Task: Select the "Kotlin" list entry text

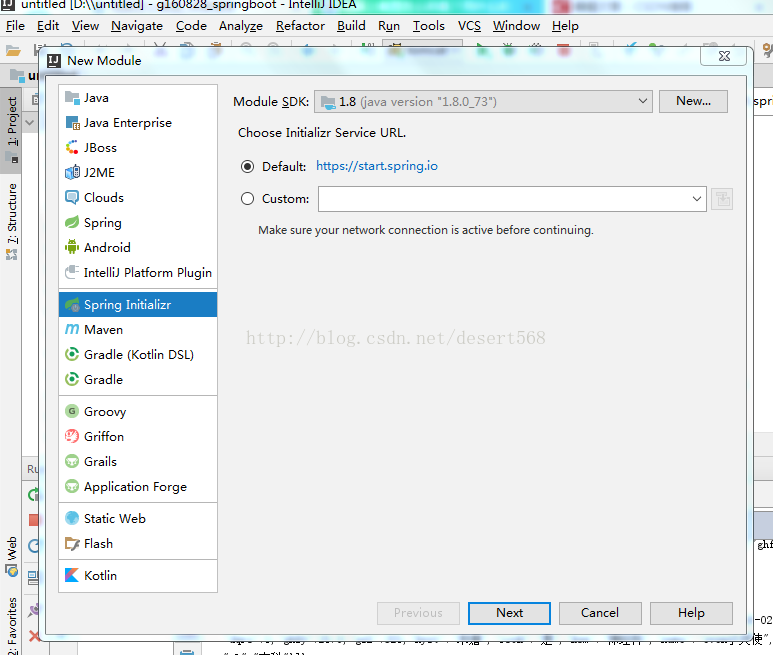Action: click(101, 576)
